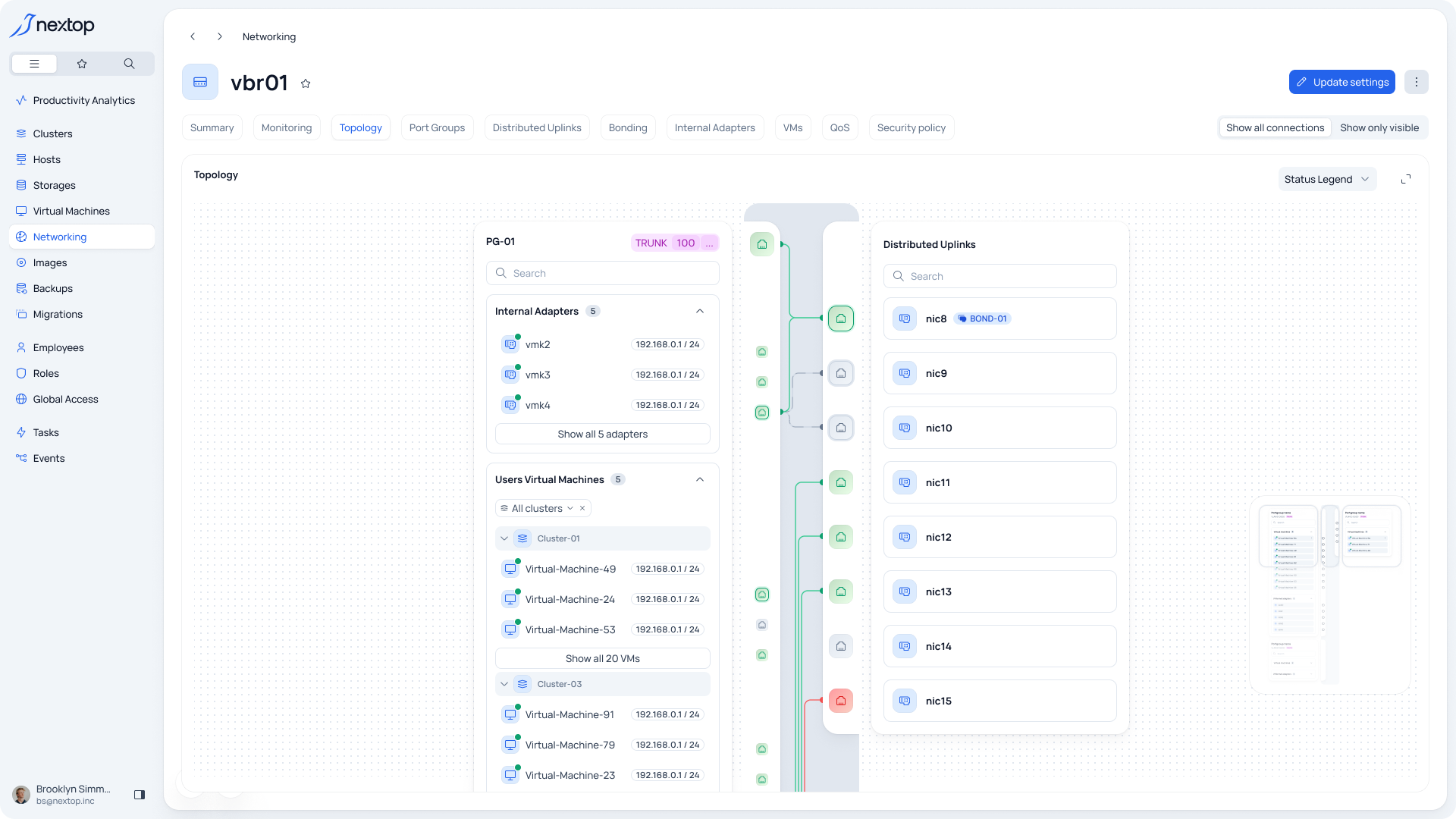The height and width of the screenshot is (819, 1456).
Task: Select Virtual-Machine-49 row
Action: click(603, 569)
